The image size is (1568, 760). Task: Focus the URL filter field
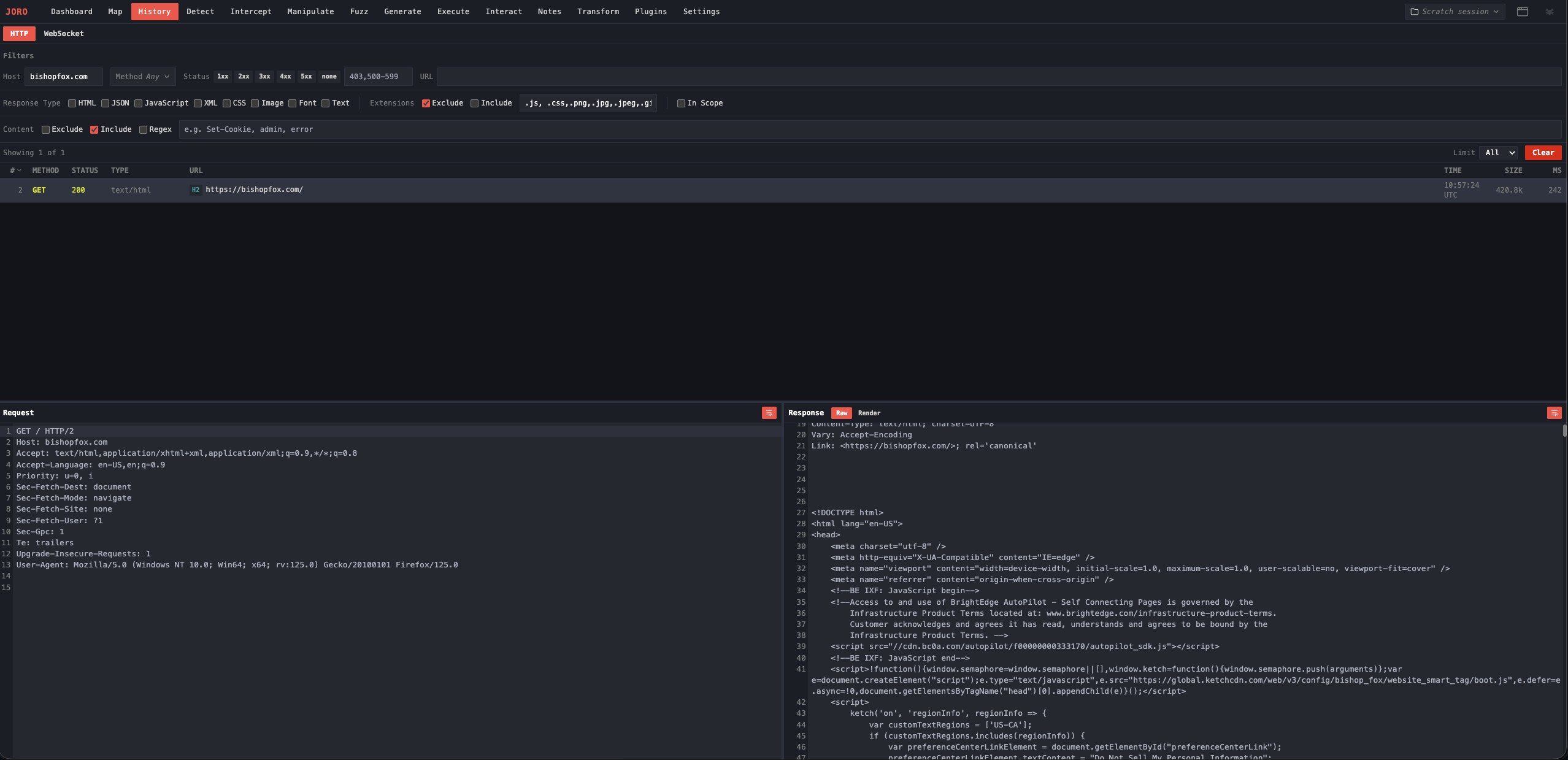(999, 77)
